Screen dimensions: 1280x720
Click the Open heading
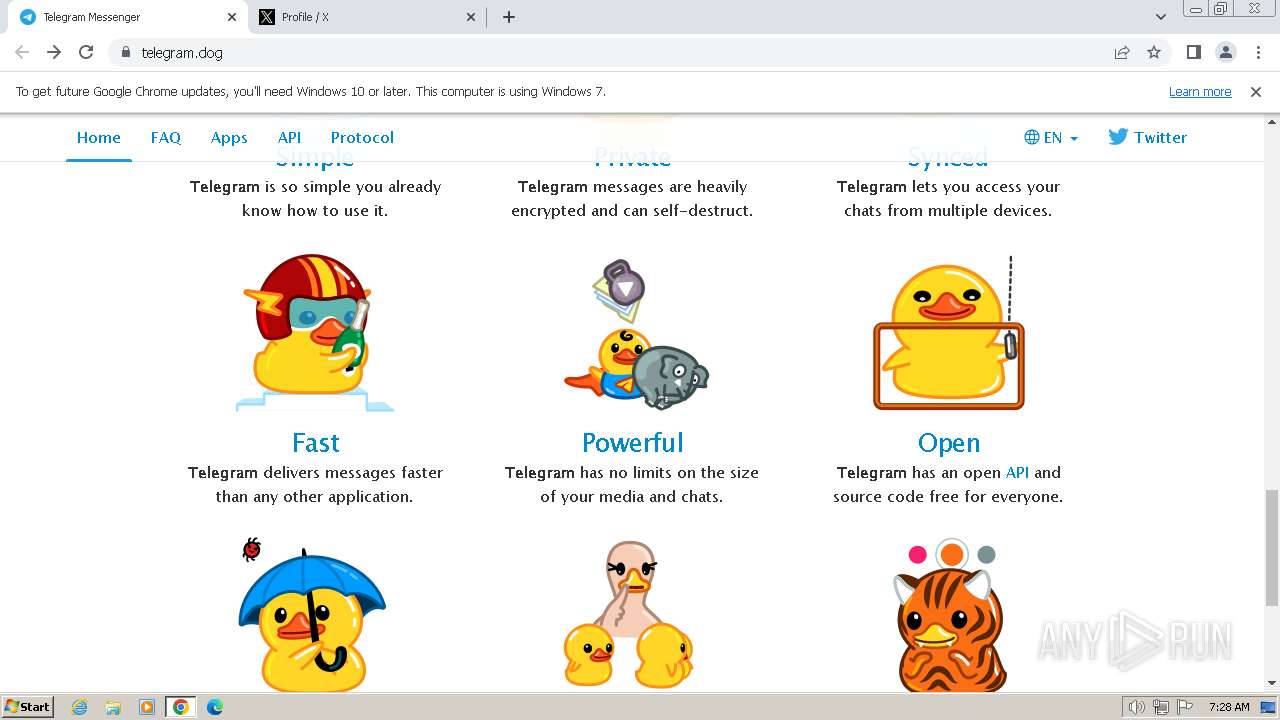(x=948, y=443)
